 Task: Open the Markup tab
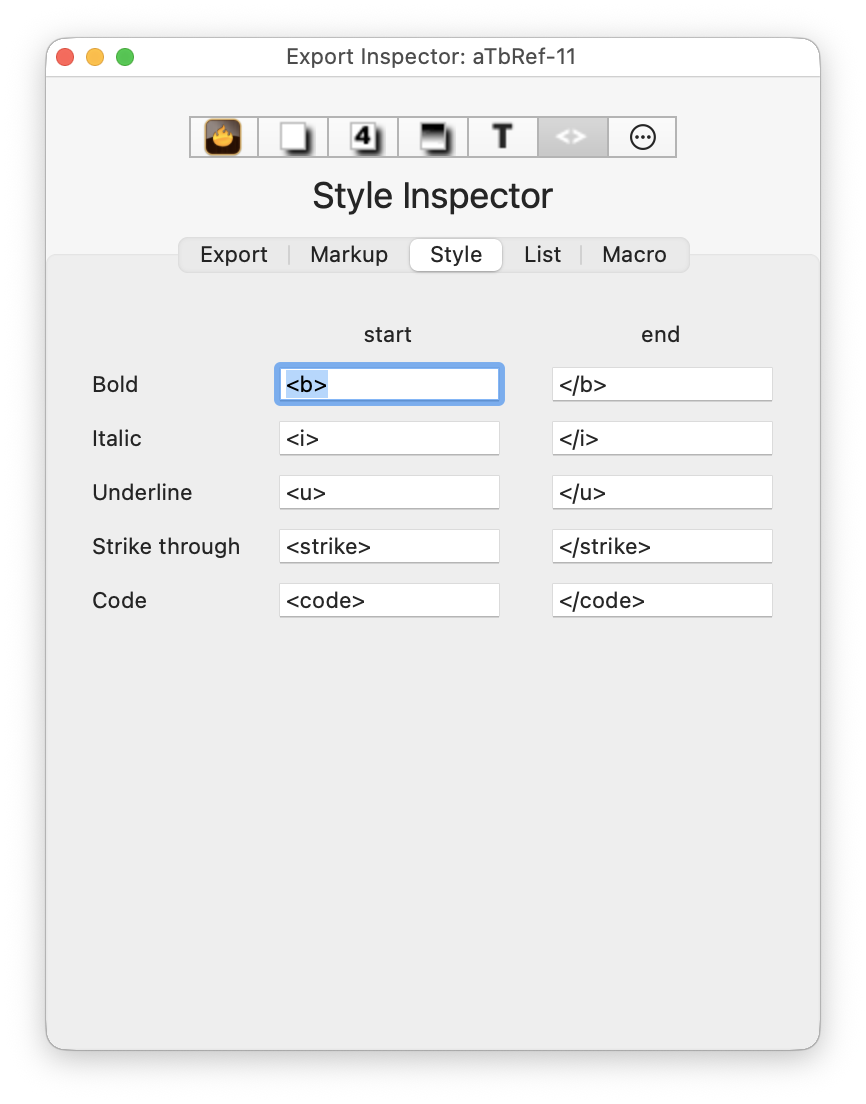tap(348, 255)
